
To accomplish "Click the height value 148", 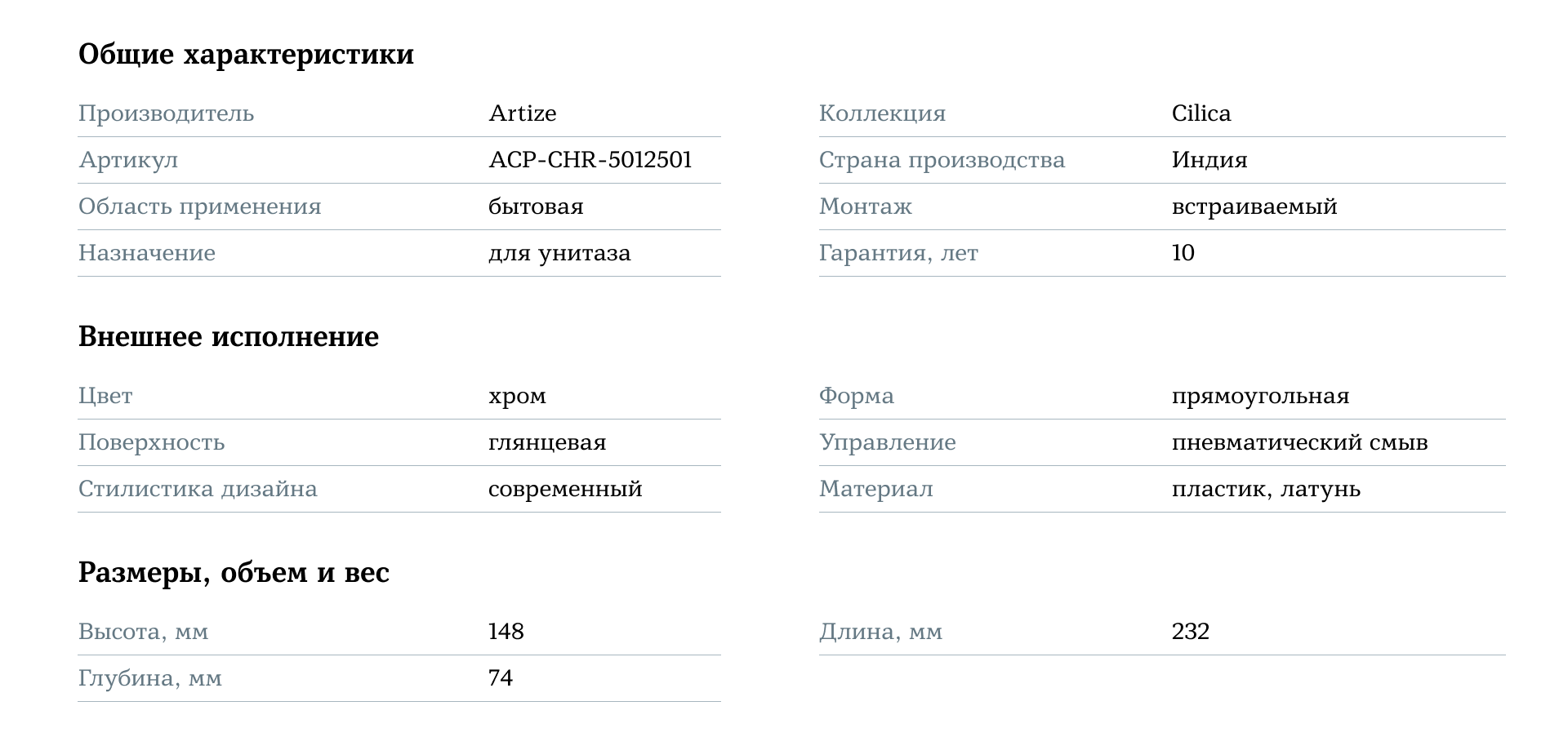I will (x=506, y=632).
